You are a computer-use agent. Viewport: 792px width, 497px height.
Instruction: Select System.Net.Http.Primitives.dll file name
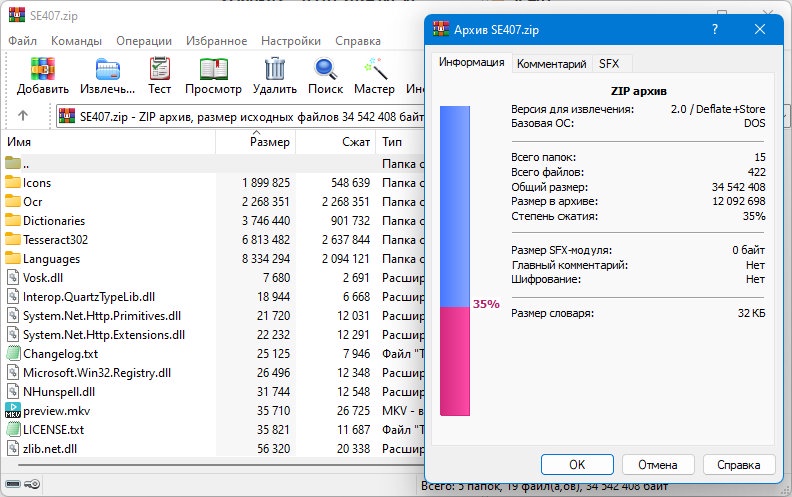[102, 316]
